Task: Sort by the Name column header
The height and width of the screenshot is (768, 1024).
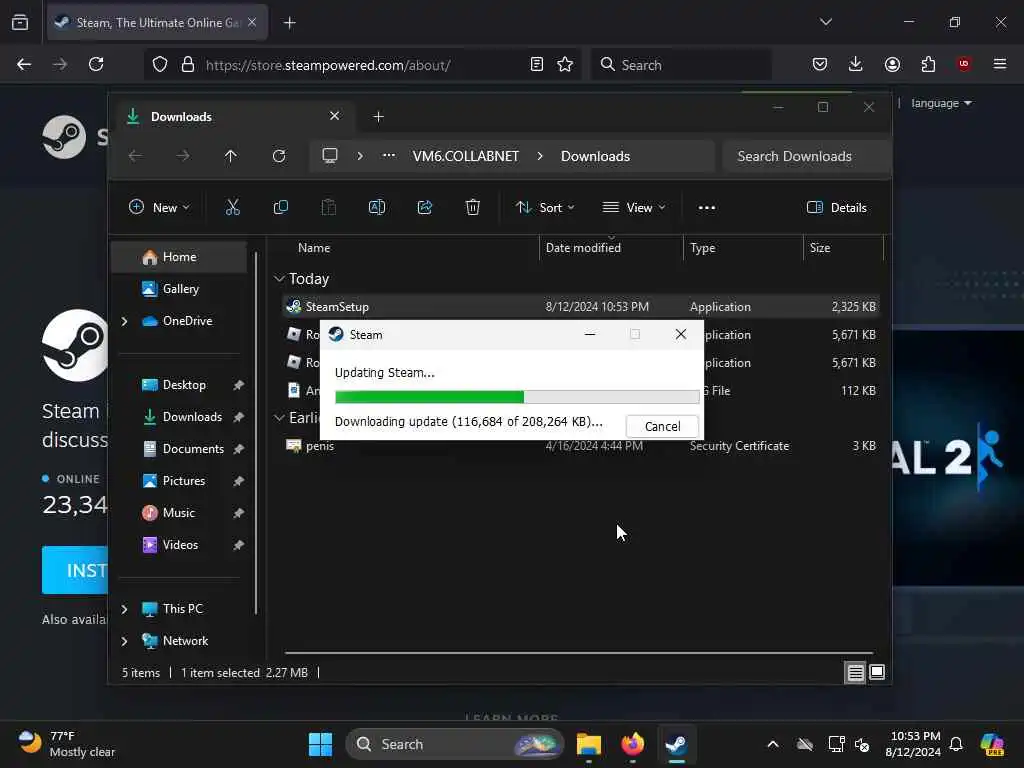Action: click(x=314, y=248)
